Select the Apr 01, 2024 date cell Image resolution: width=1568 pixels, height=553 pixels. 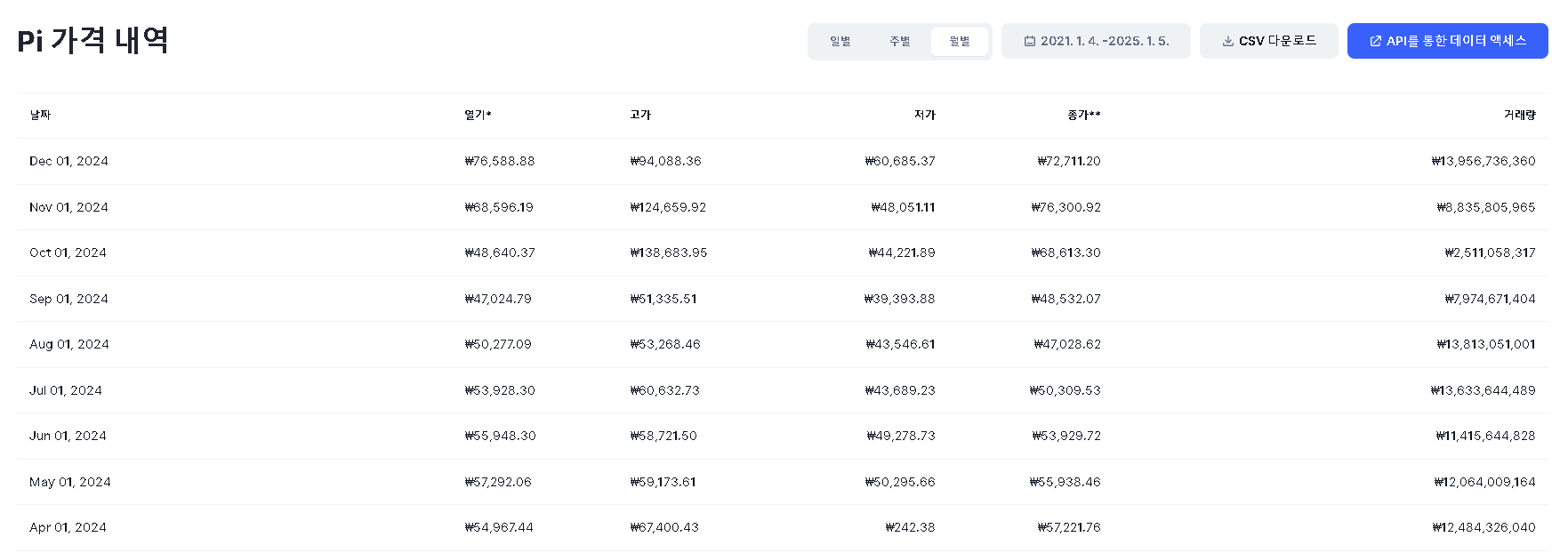pyautogui.click(x=68, y=527)
